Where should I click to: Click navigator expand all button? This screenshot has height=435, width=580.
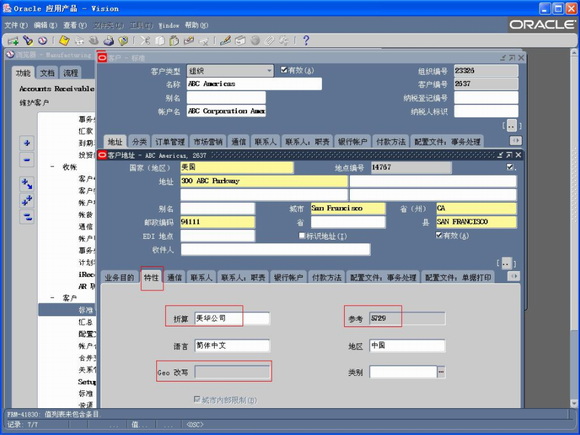pyautogui.click(x=27, y=200)
